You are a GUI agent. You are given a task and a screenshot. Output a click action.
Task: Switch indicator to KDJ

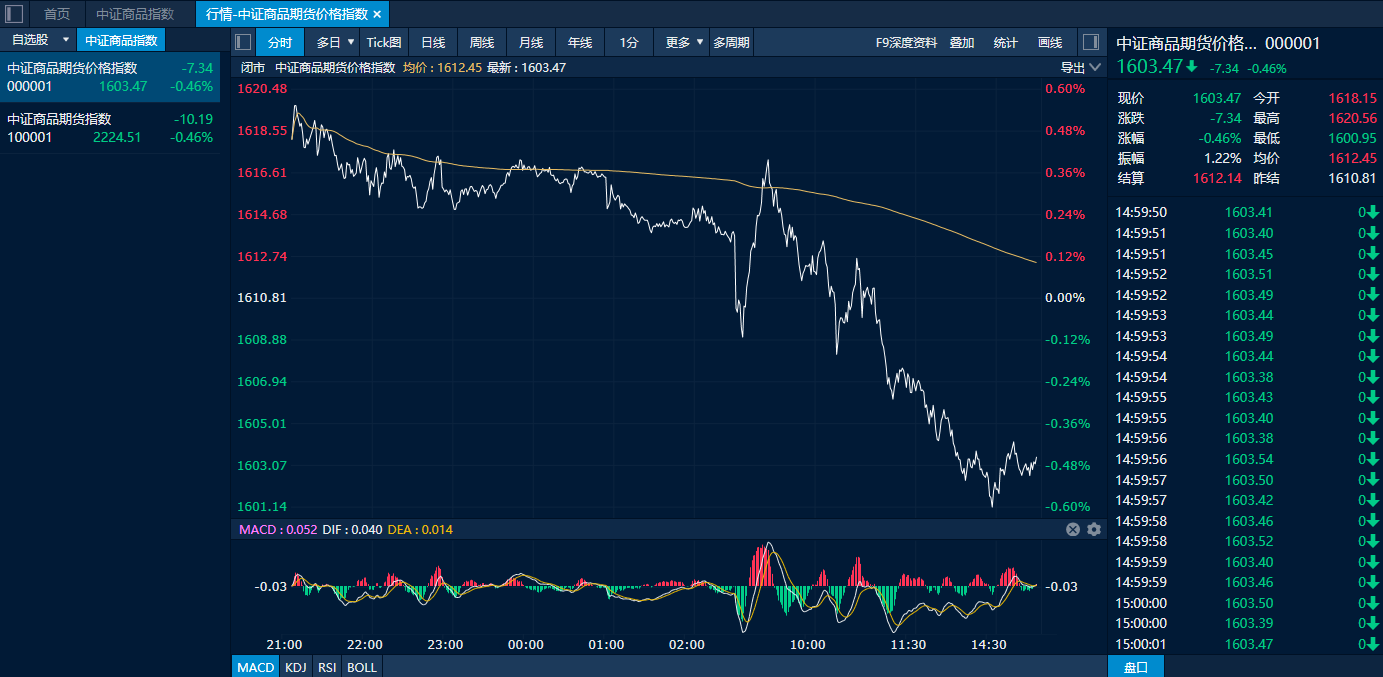(x=295, y=667)
